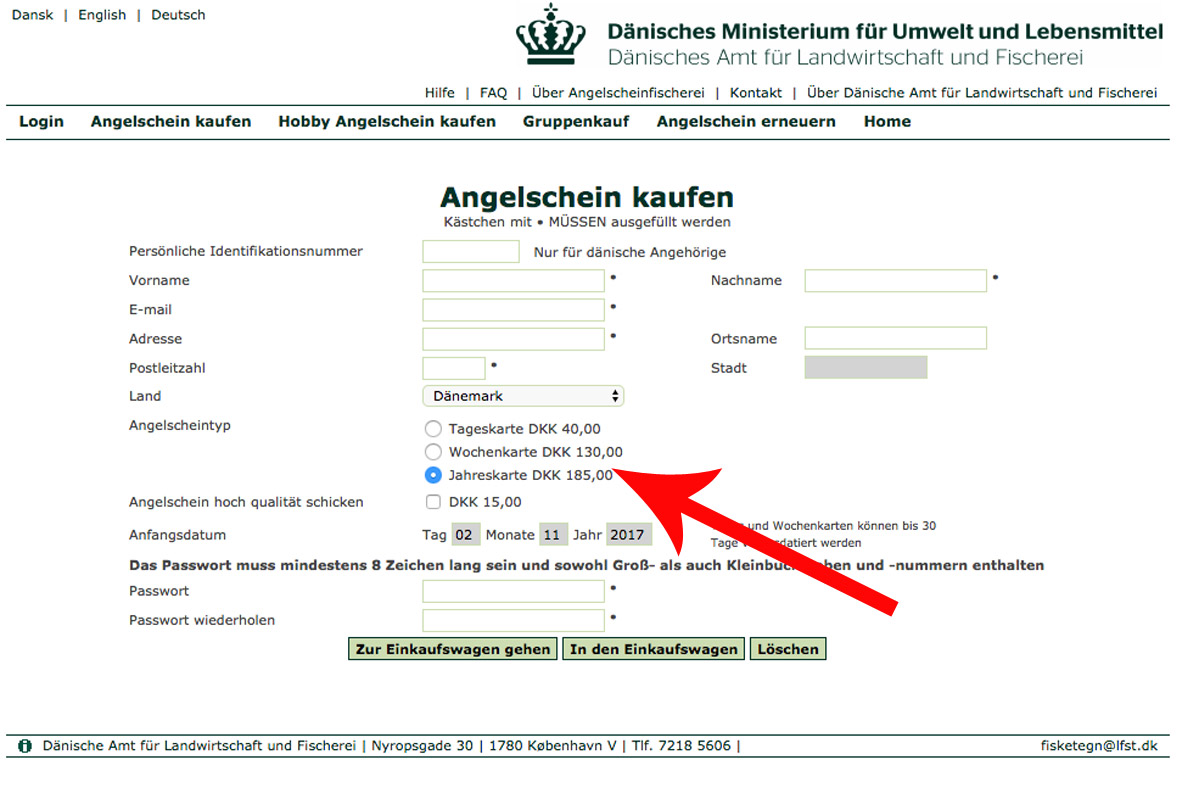Viewport: 1199px width, 799px height.
Task: Open Angelschein erneuern page
Action: pos(745,121)
